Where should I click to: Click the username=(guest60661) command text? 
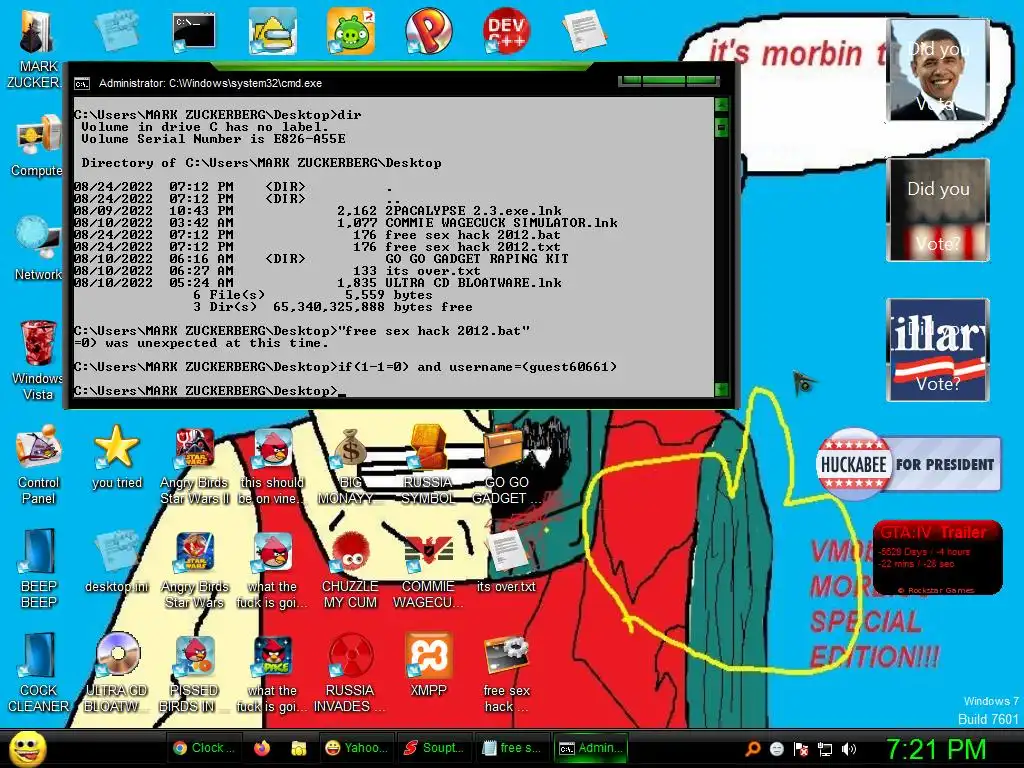click(x=533, y=367)
